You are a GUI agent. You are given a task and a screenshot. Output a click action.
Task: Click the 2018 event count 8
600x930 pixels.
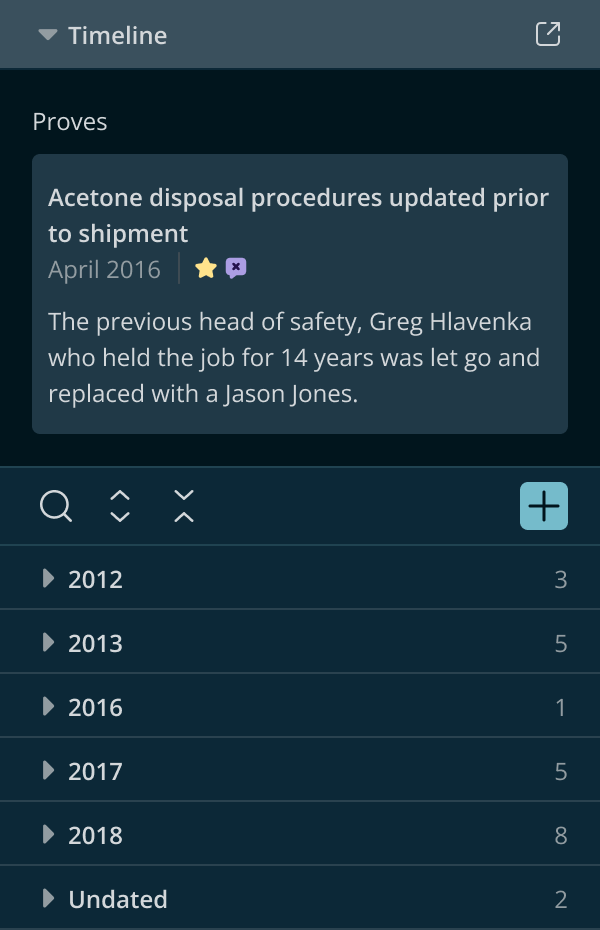click(x=561, y=835)
